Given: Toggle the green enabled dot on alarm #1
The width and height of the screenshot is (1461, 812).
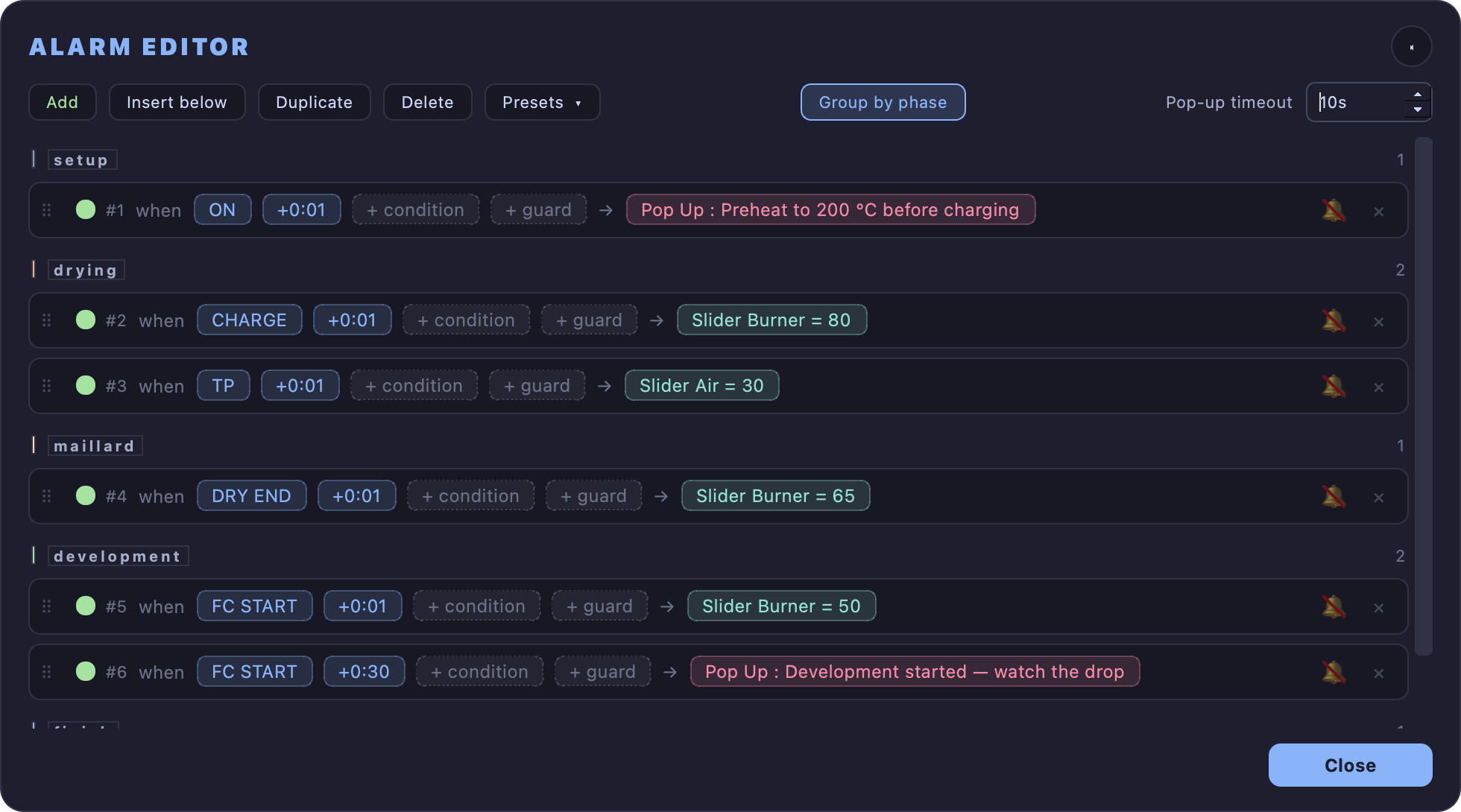Looking at the screenshot, I should coord(86,209).
